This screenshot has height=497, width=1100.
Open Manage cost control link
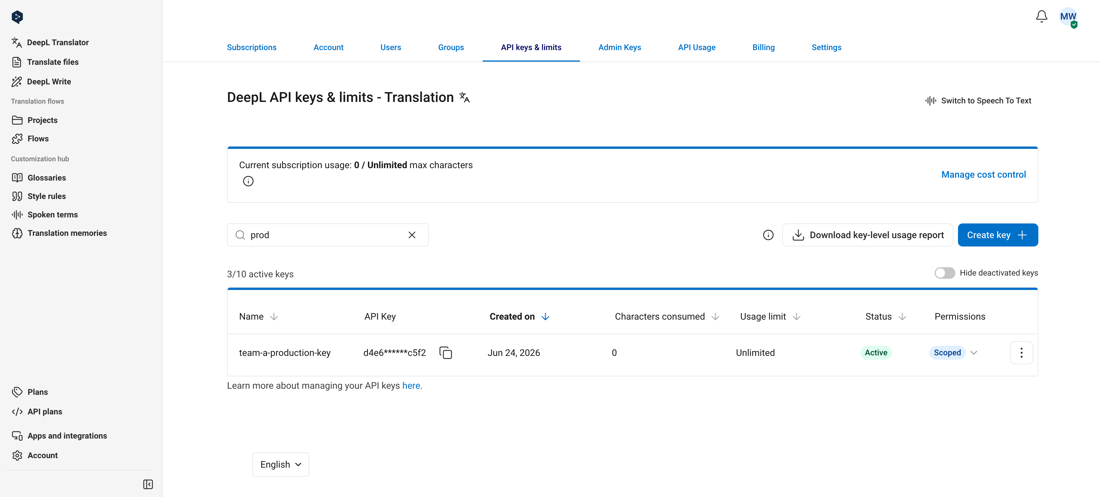click(984, 174)
